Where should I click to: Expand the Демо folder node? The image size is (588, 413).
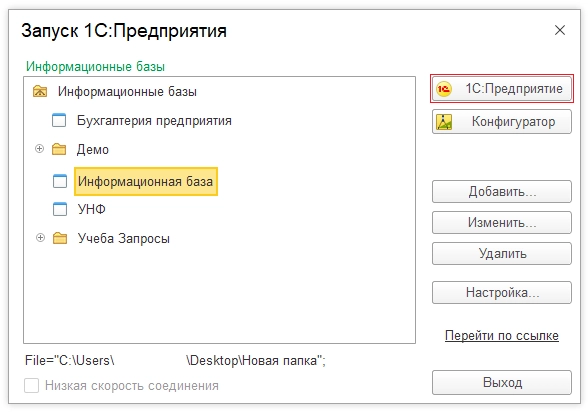point(39,149)
